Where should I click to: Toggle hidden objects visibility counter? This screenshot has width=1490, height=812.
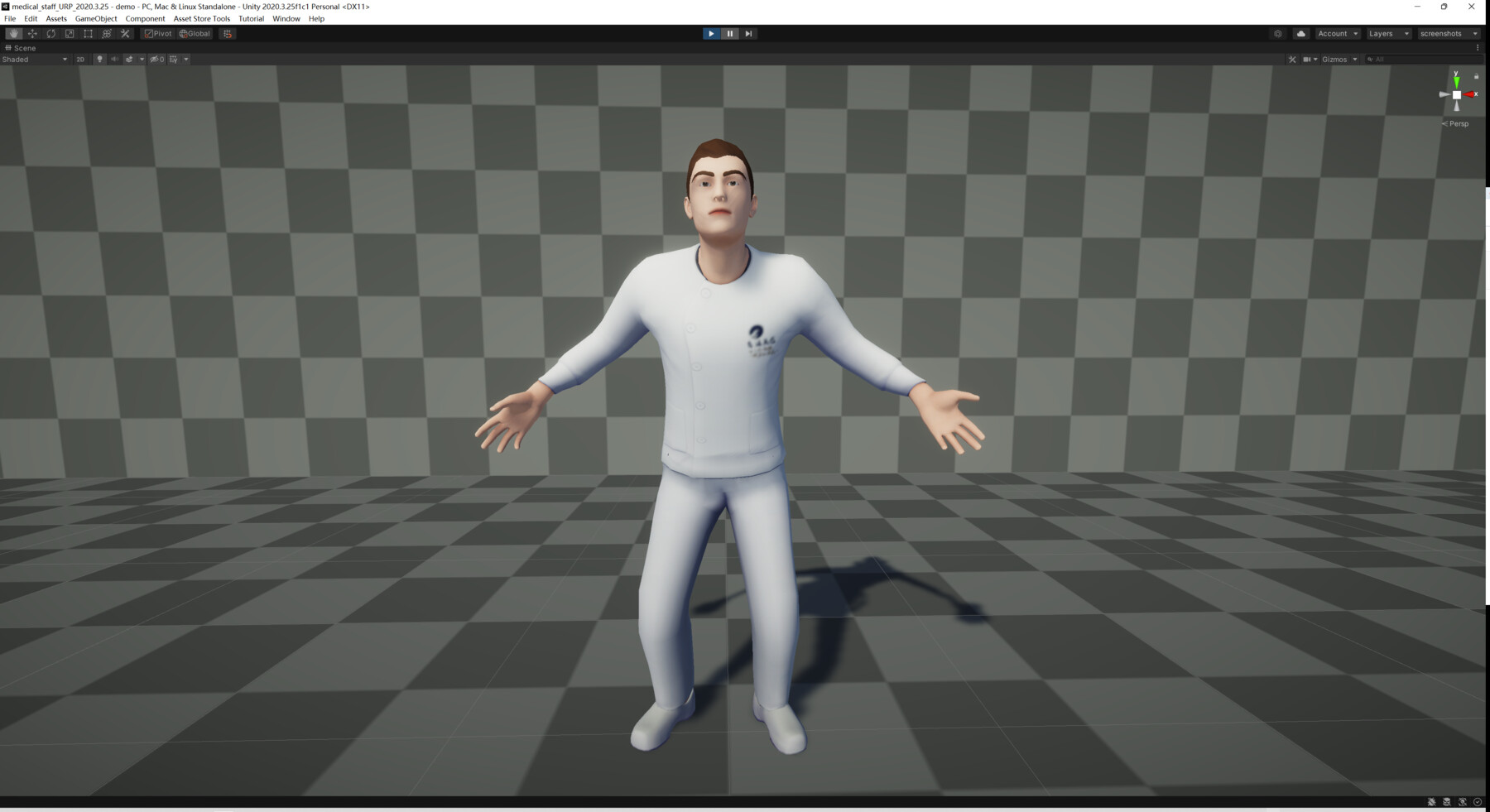point(157,60)
